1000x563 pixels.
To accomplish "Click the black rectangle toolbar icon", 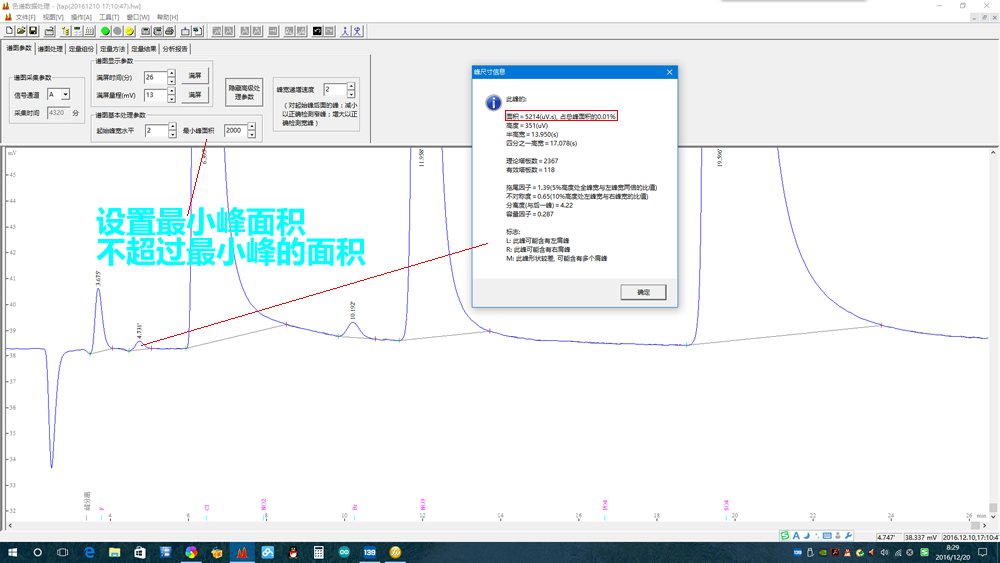I will (317, 31).
